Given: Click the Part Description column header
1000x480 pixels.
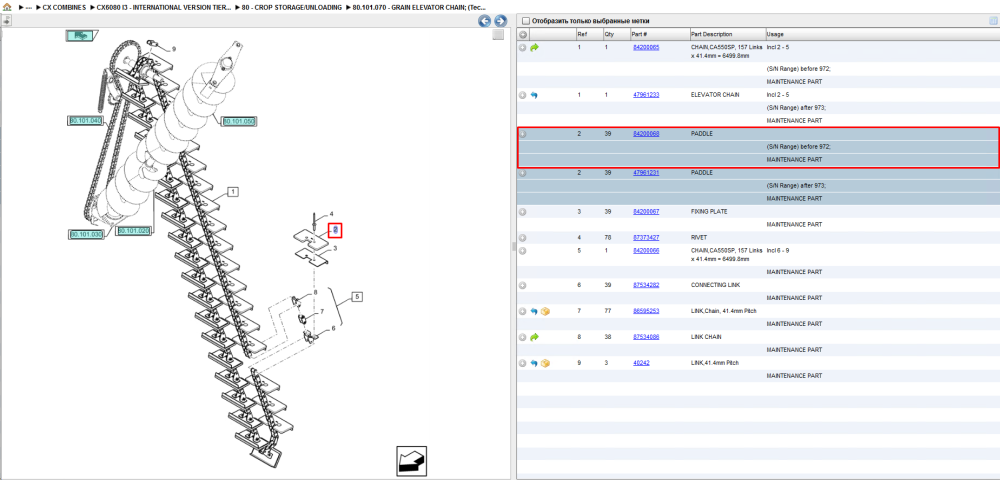Looking at the screenshot, I should pos(711,34).
